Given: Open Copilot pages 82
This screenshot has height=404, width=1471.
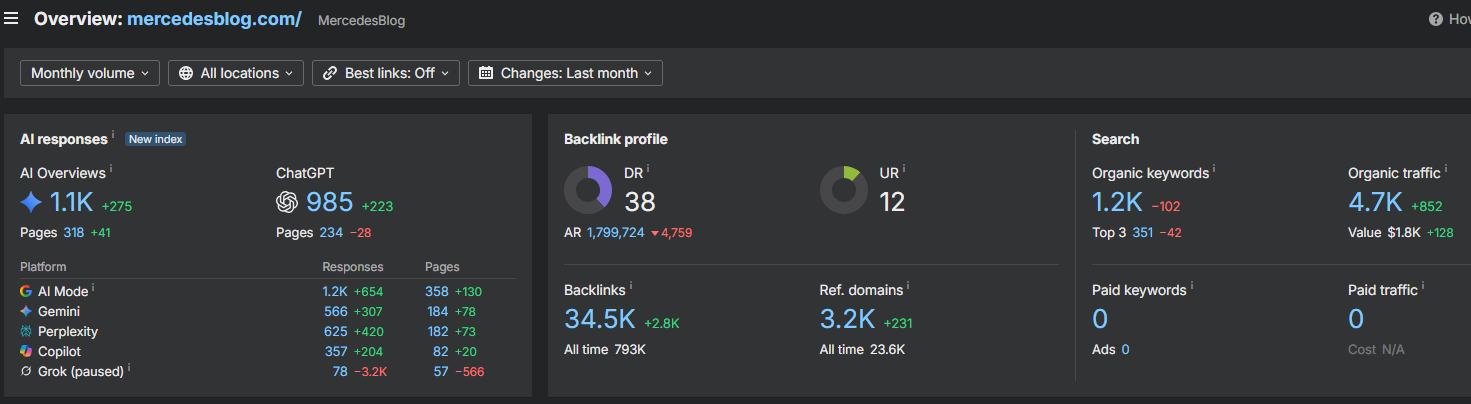Looking at the screenshot, I should tap(441, 351).
